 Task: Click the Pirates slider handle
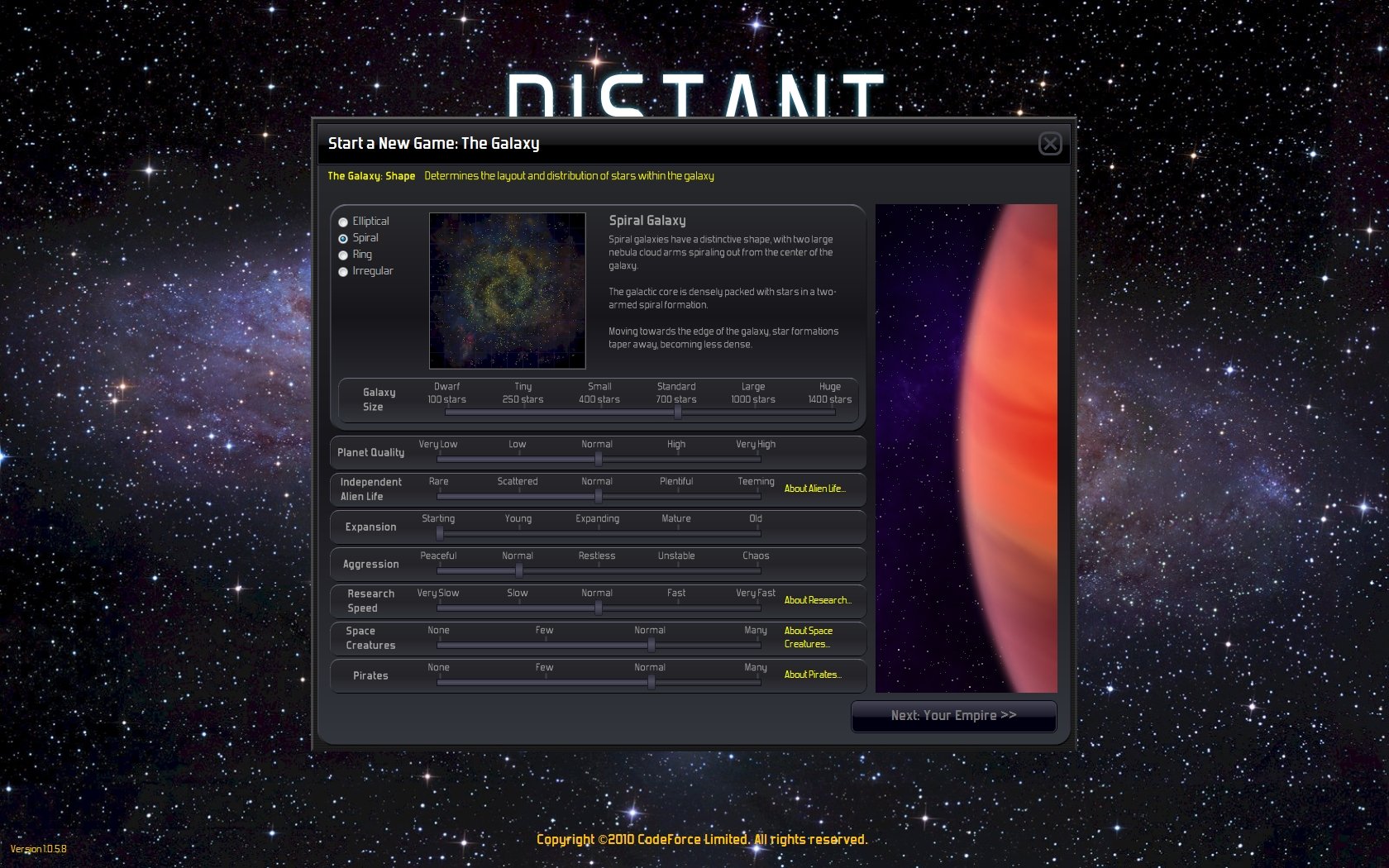coord(652,682)
